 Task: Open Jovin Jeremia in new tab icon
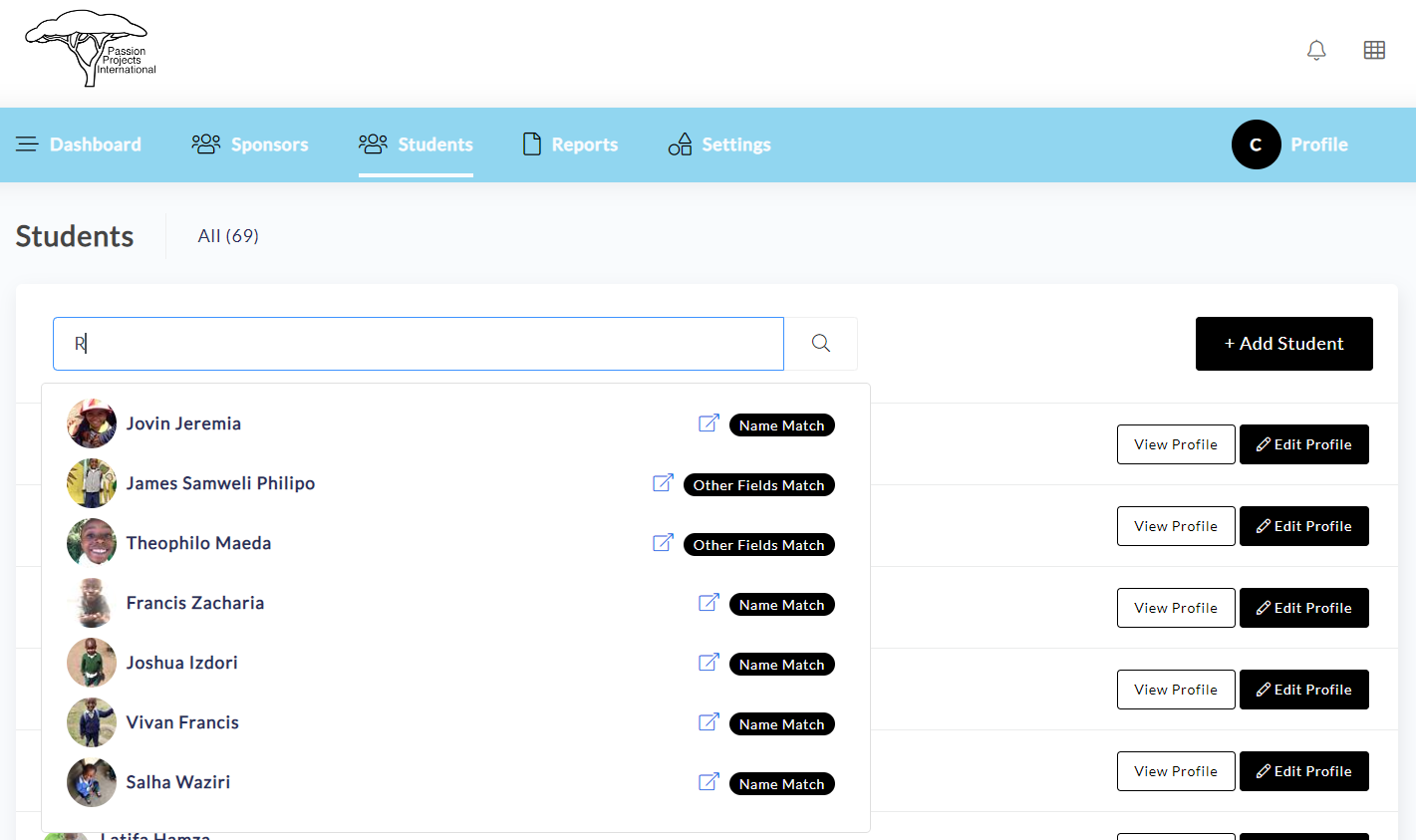click(x=708, y=423)
